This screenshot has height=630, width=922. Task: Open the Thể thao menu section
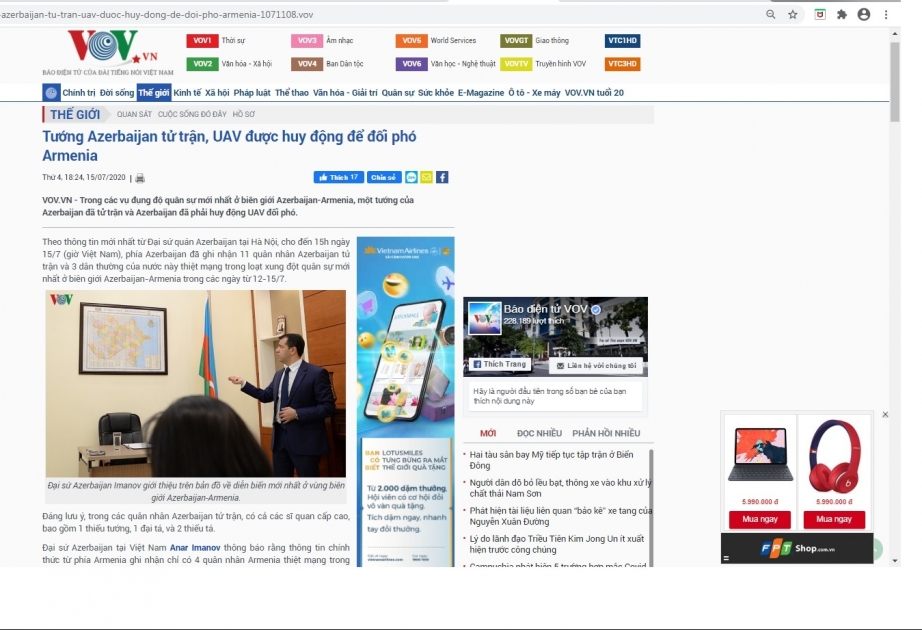click(292, 92)
